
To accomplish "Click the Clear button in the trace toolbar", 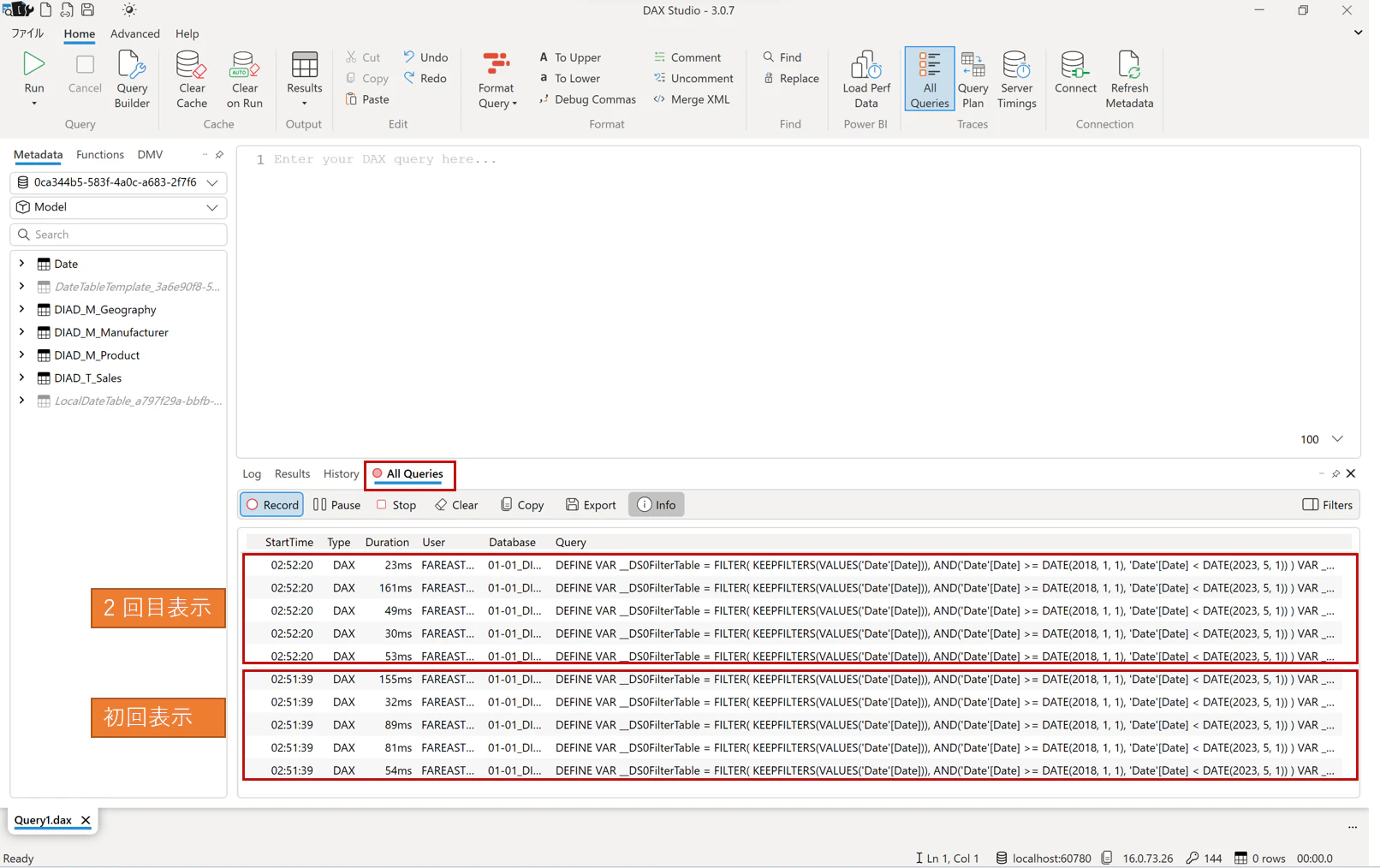I will pyautogui.click(x=456, y=505).
